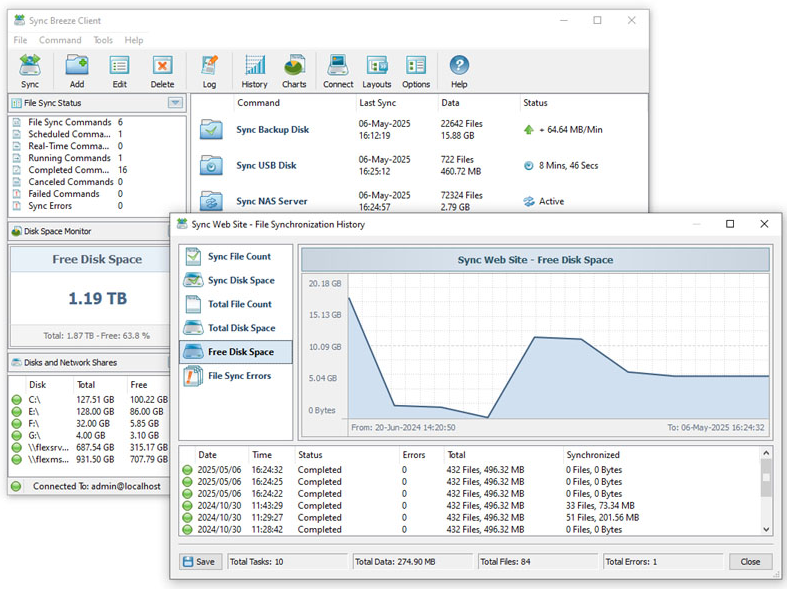The image size is (787, 589).
Task: Select the Sync Backup Disk command
Action: click(272, 130)
